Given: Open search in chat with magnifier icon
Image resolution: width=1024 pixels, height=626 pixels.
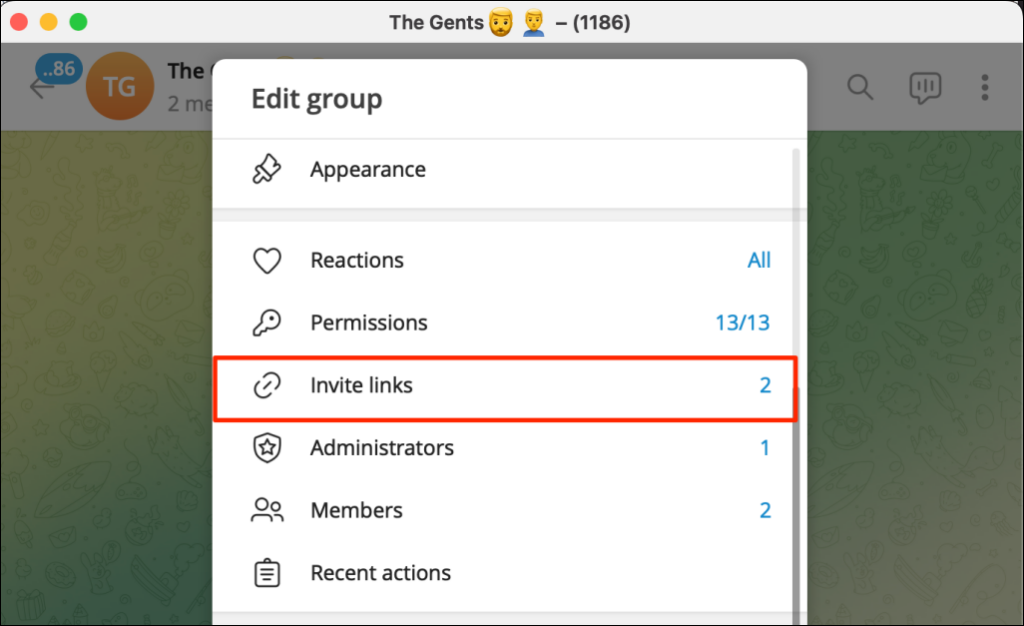Looking at the screenshot, I should click(x=860, y=87).
